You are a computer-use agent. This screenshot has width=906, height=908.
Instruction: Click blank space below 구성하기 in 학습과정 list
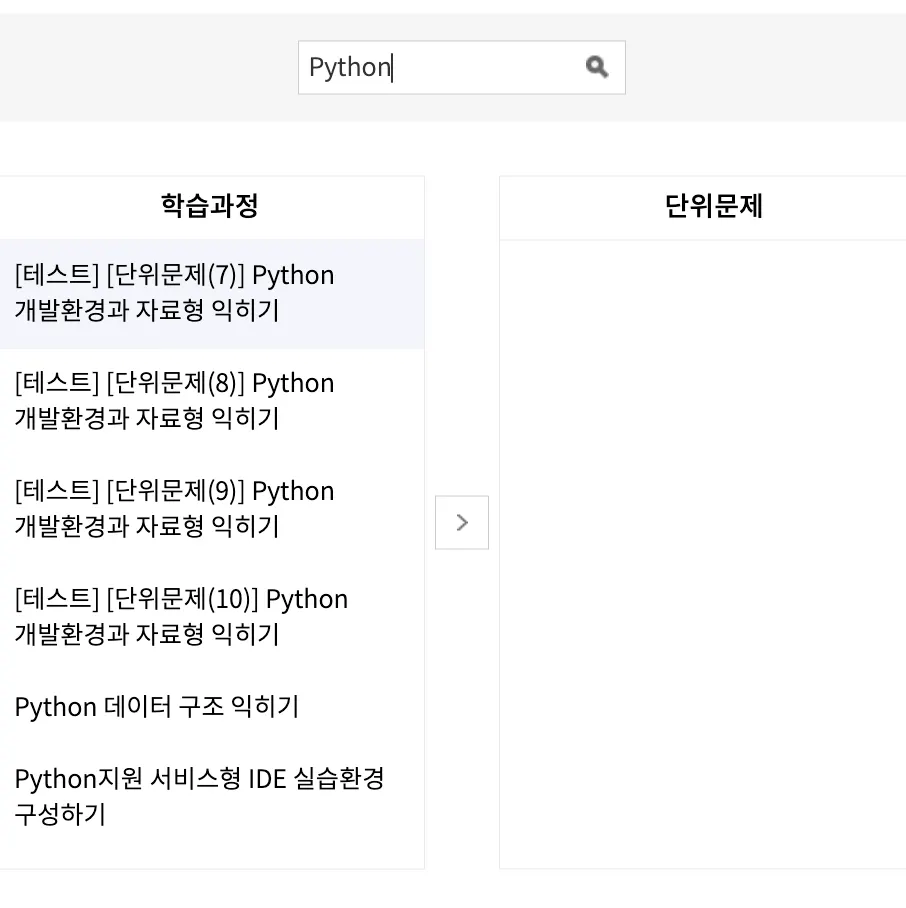point(210,850)
